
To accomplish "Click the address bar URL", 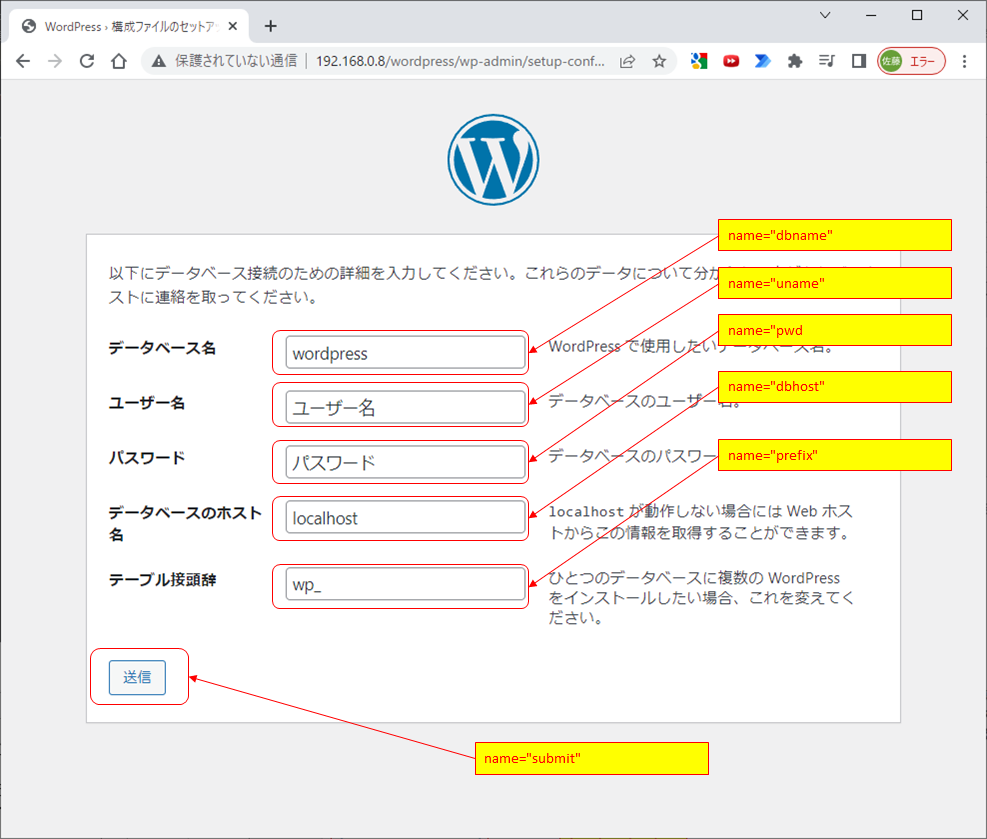I will pos(460,61).
